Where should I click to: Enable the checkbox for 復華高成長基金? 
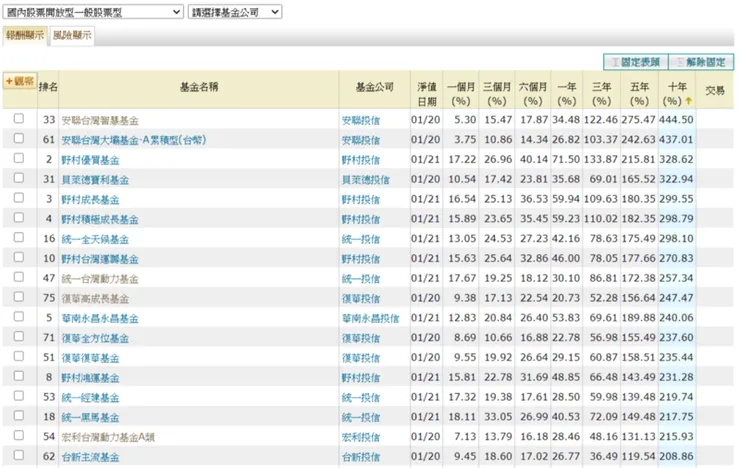[x=19, y=298]
